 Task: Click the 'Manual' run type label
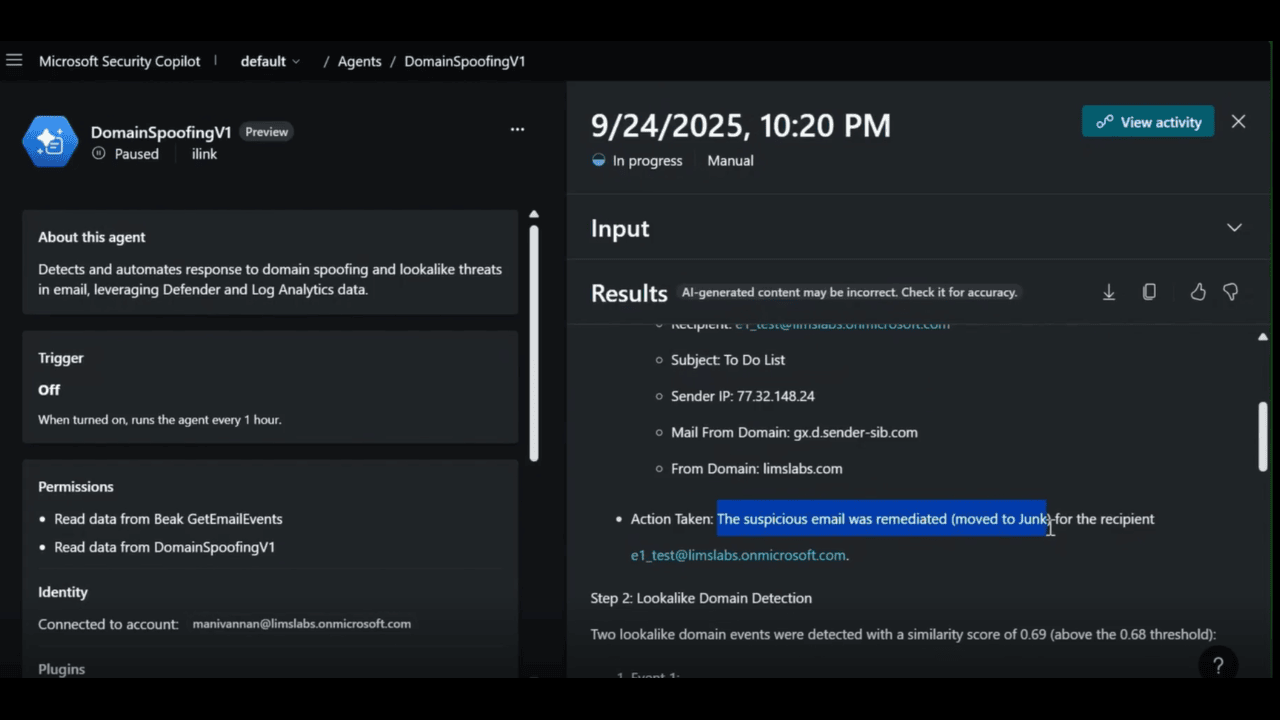tap(730, 160)
